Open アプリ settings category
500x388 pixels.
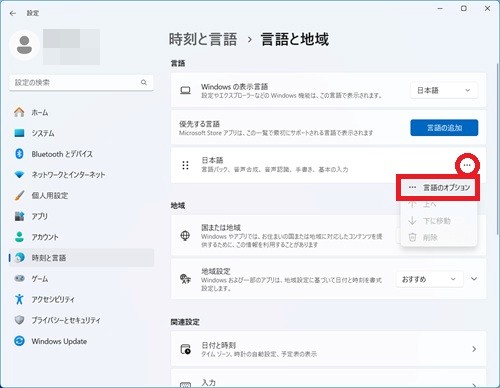coord(81,216)
